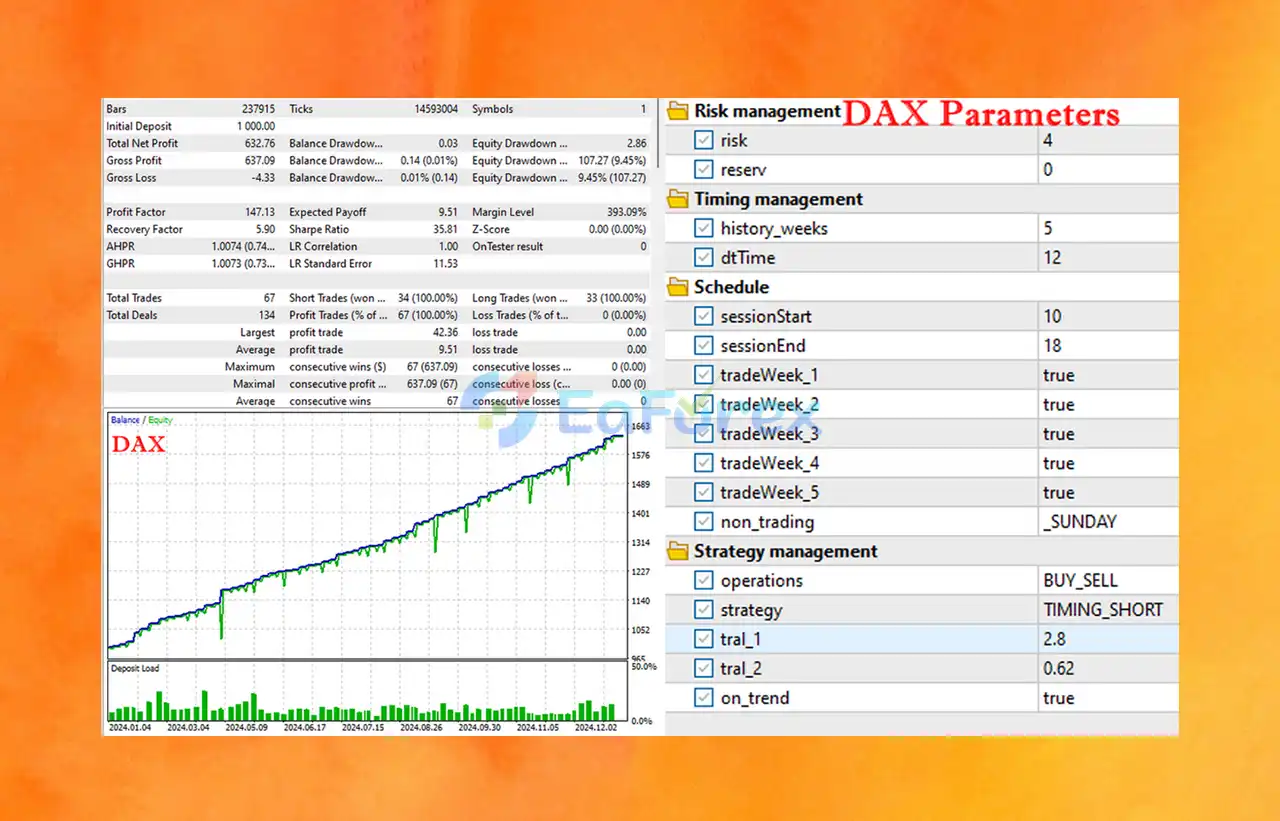Toggle the operations checkbox

click(x=704, y=581)
